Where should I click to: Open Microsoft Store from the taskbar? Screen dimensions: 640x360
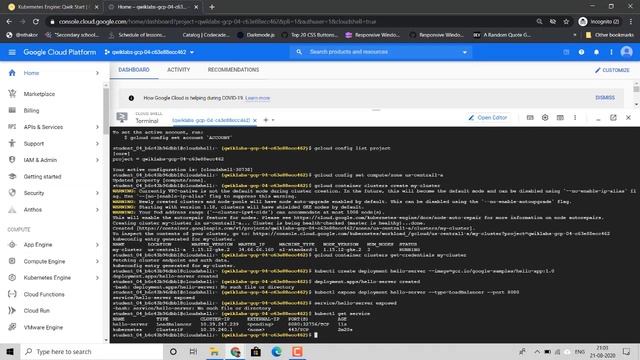tap(256, 351)
